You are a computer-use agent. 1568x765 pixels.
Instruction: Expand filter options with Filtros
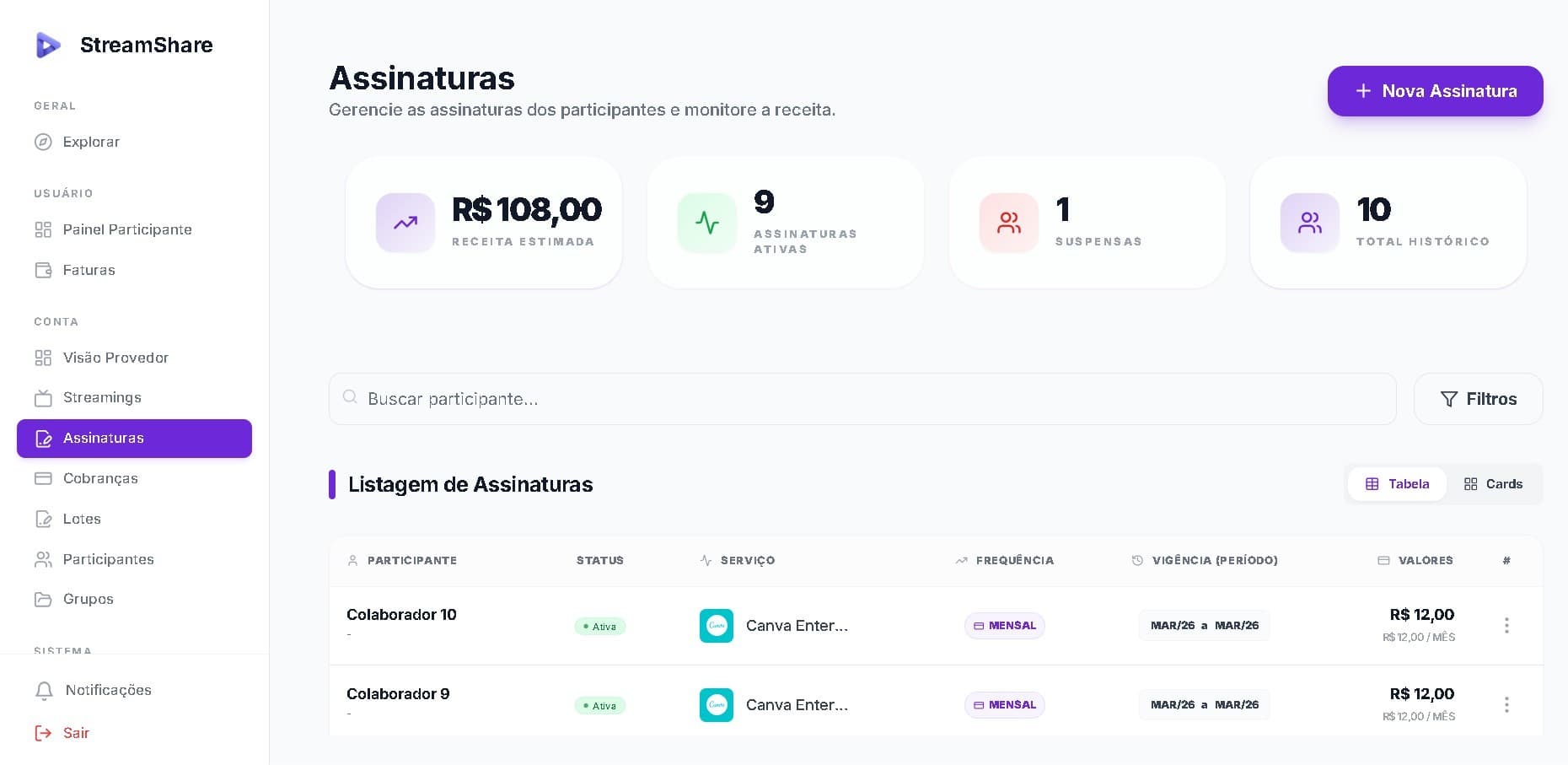click(x=1478, y=398)
